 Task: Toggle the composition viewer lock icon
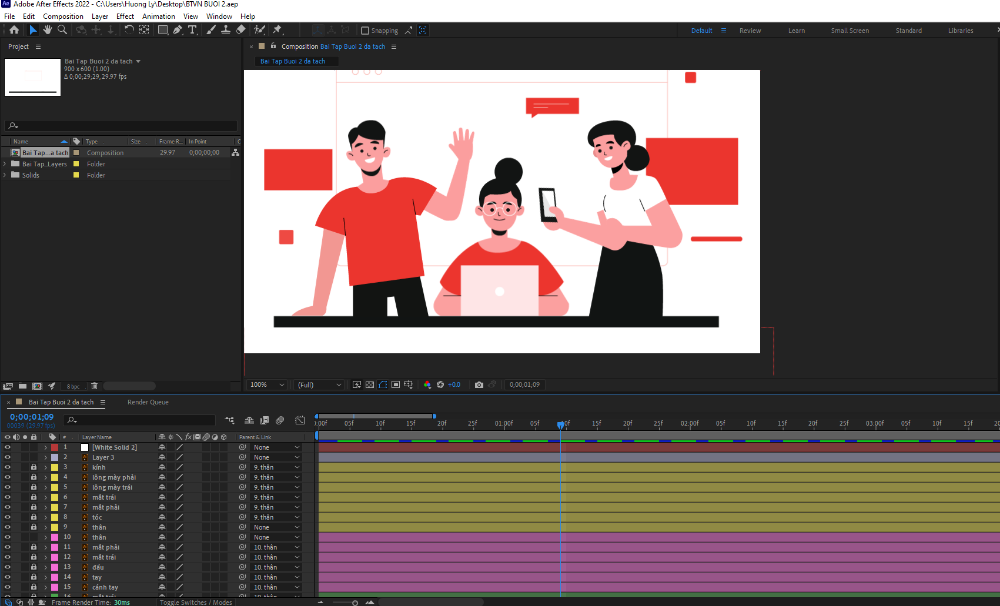[274, 47]
